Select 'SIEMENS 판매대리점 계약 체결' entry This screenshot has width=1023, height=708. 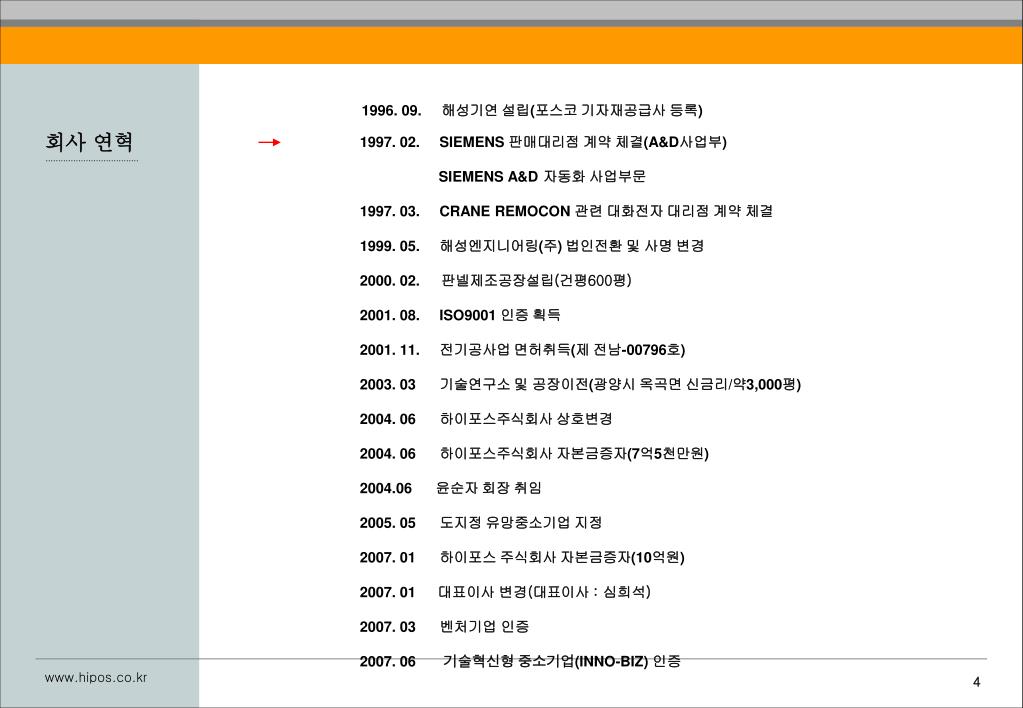(x=583, y=142)
